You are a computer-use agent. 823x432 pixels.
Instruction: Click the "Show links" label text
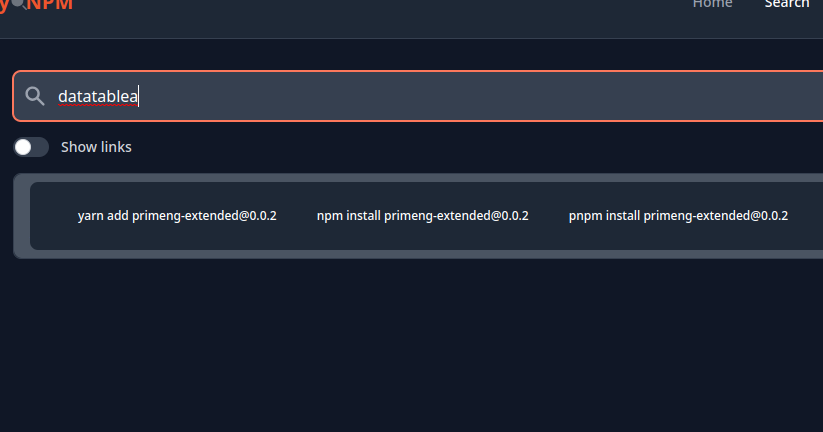[96, 147]
